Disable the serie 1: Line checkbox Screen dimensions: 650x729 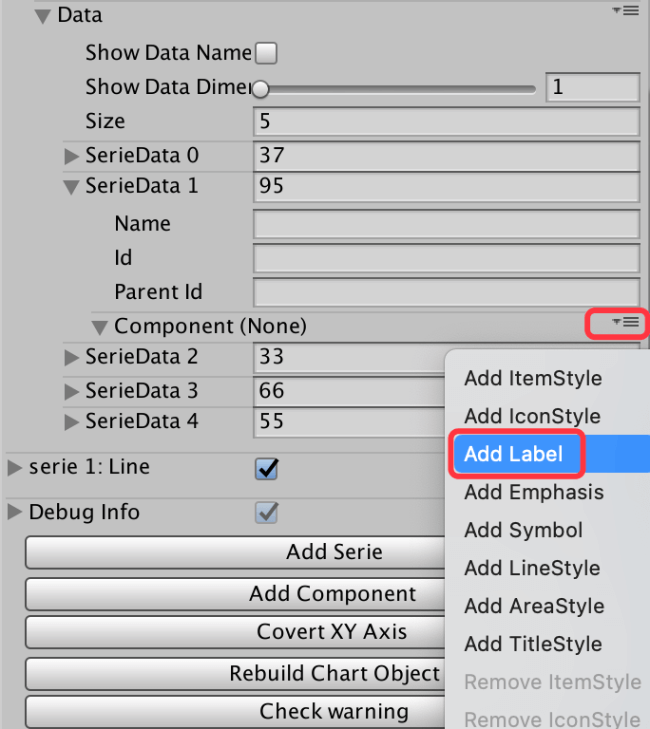click(x=267, y=468)
